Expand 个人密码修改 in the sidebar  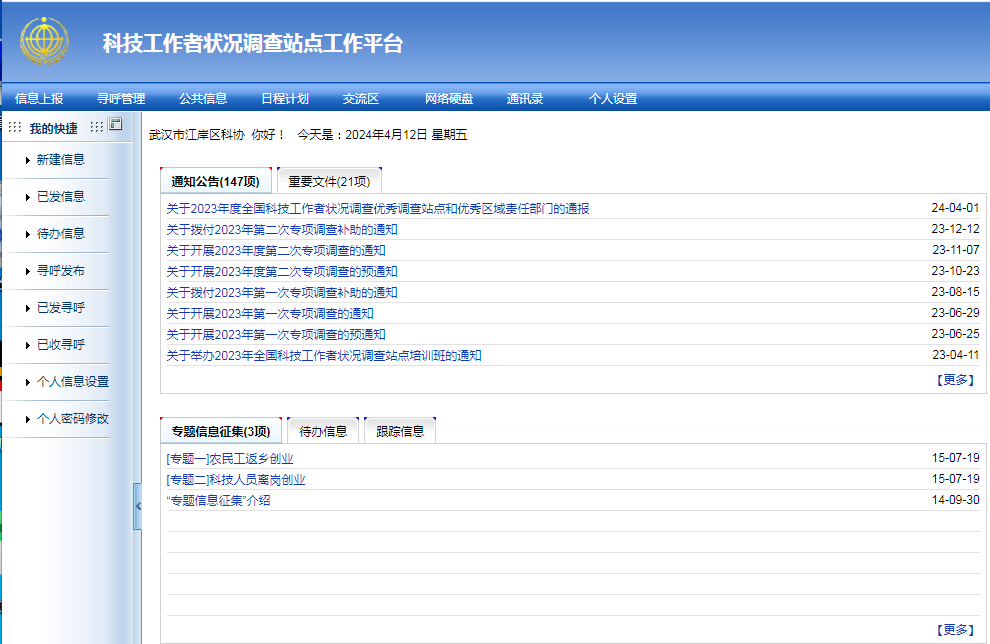tap(72, 419)
